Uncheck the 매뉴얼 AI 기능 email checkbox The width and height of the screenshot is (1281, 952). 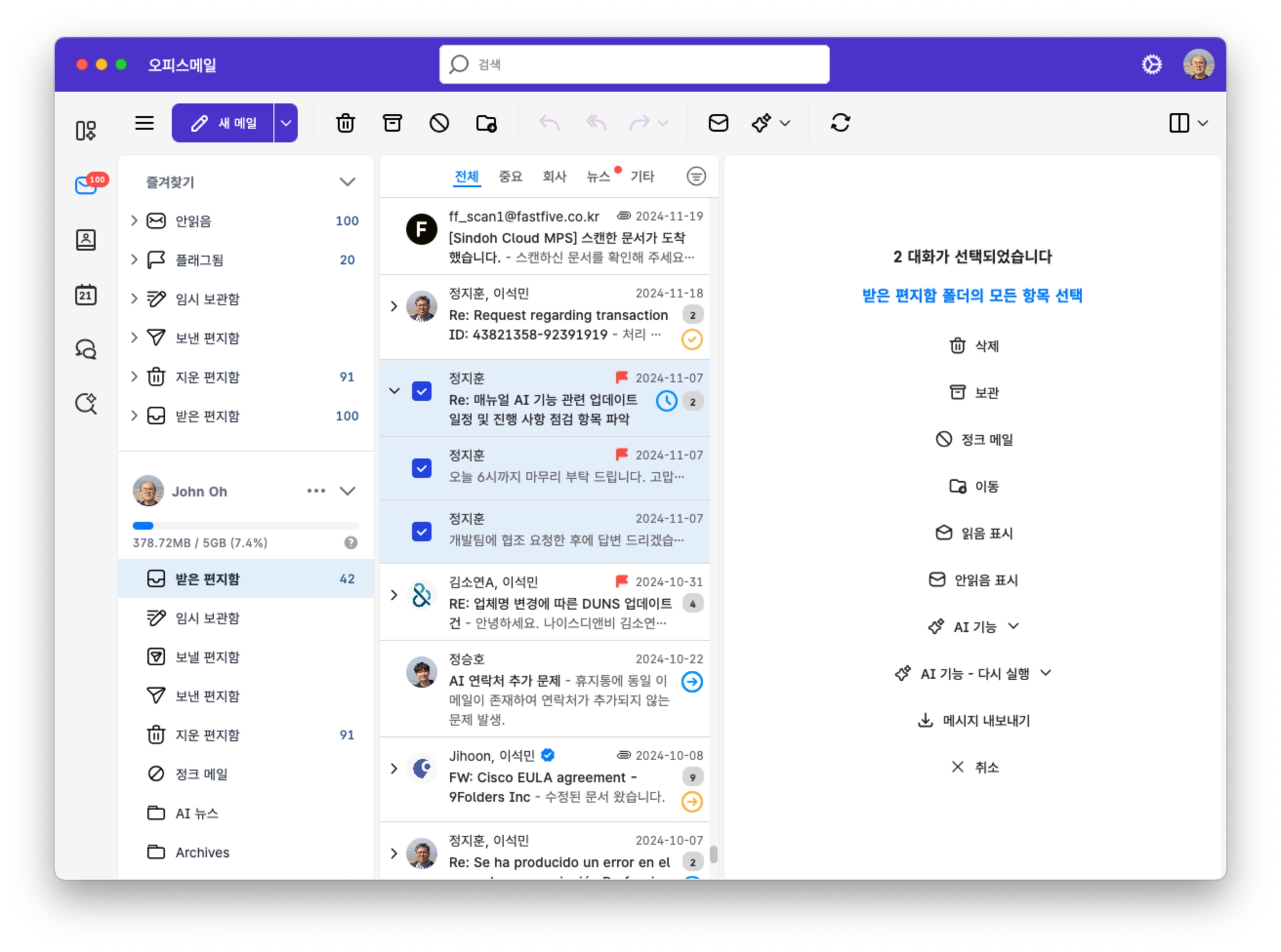click(x=421, y=391)
